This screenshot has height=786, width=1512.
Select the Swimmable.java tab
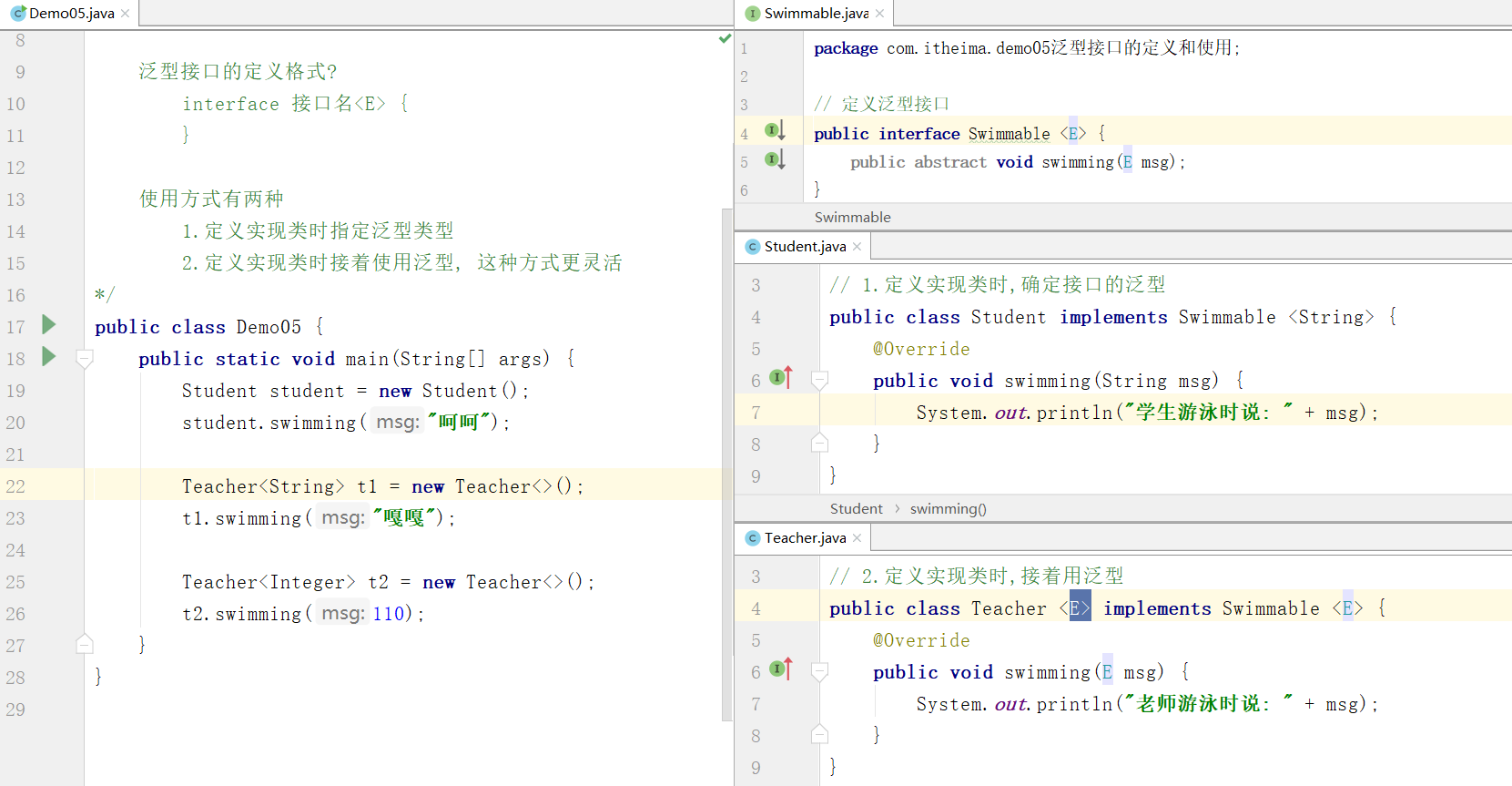pos(814,13)
